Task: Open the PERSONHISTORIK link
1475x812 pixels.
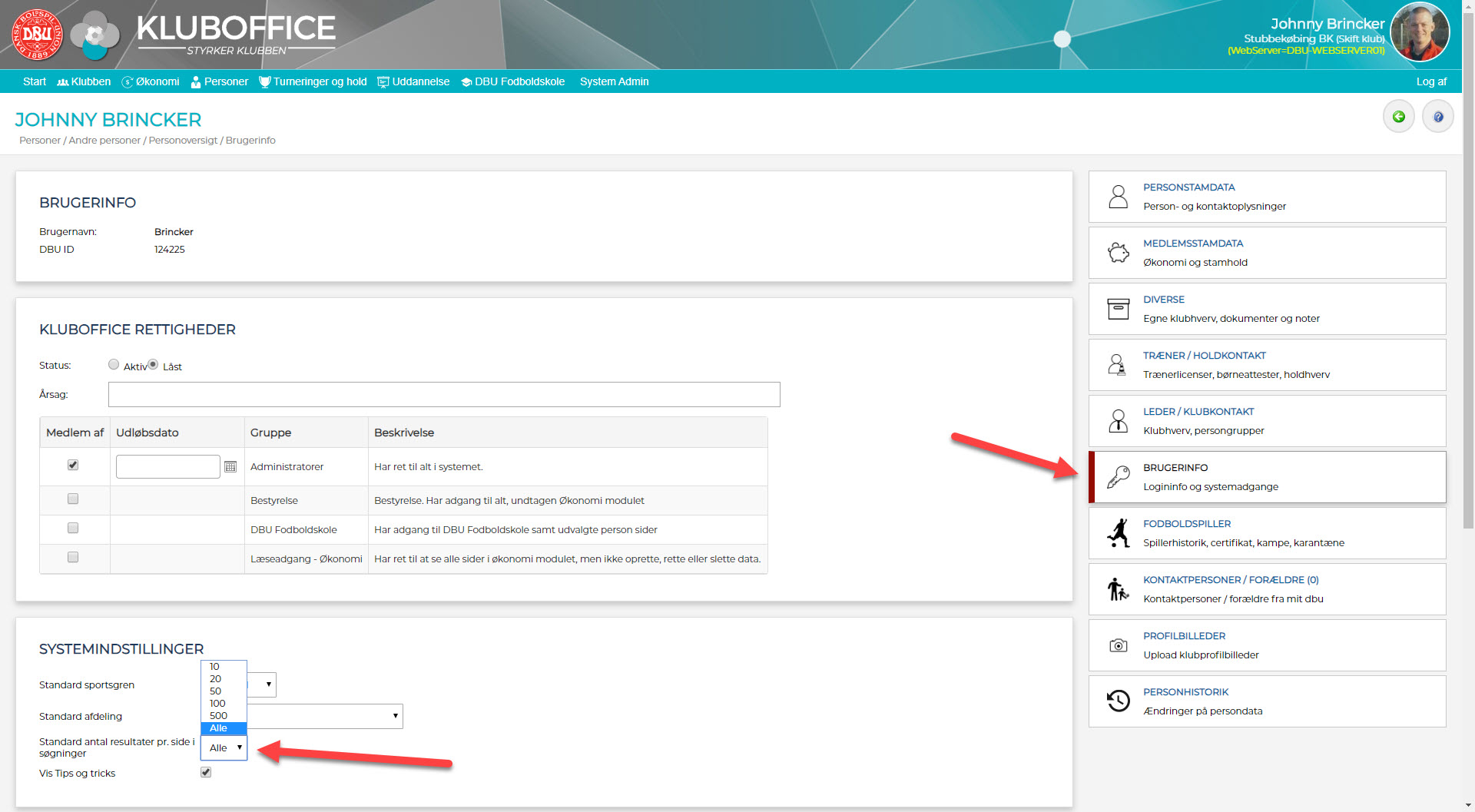Action: coord(1185,691)
